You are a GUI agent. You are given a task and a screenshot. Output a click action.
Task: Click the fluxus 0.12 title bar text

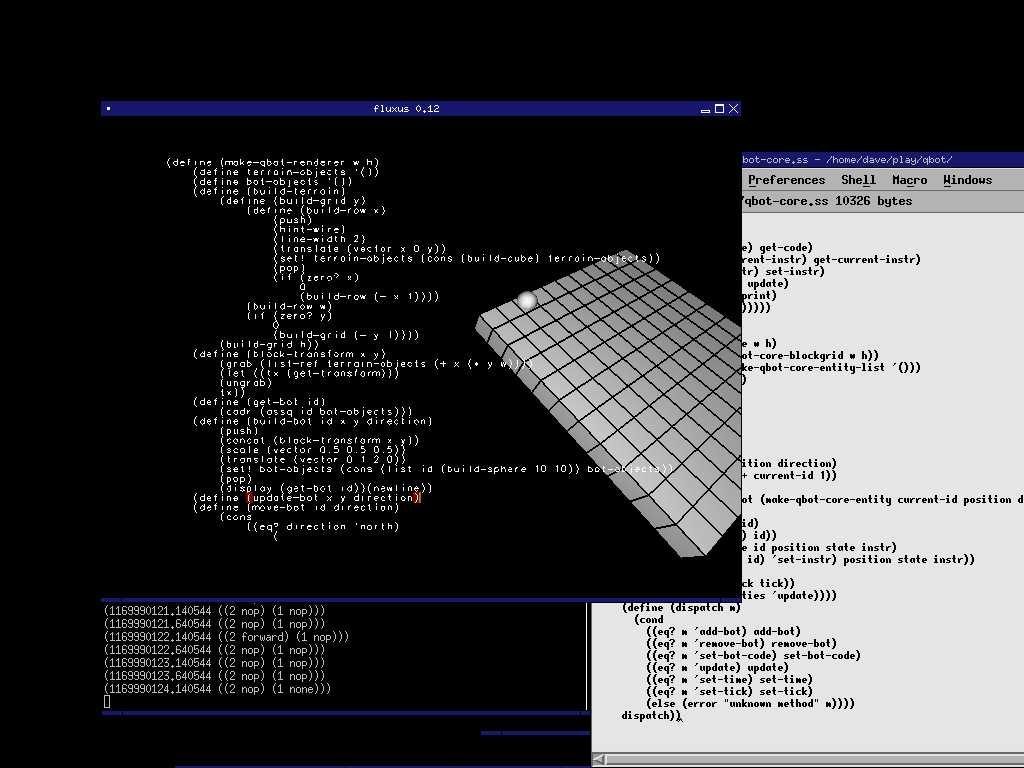(406, 109)
